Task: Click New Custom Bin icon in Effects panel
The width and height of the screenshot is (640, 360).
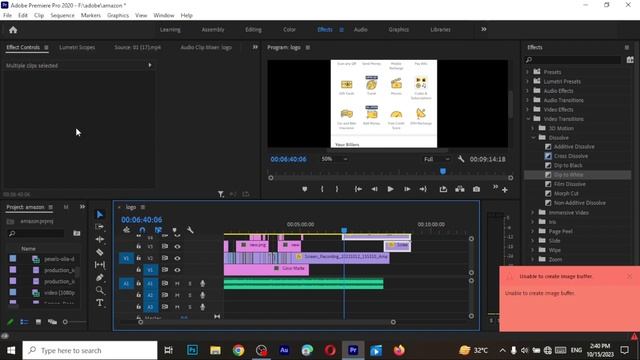Action: coord(630,60)
